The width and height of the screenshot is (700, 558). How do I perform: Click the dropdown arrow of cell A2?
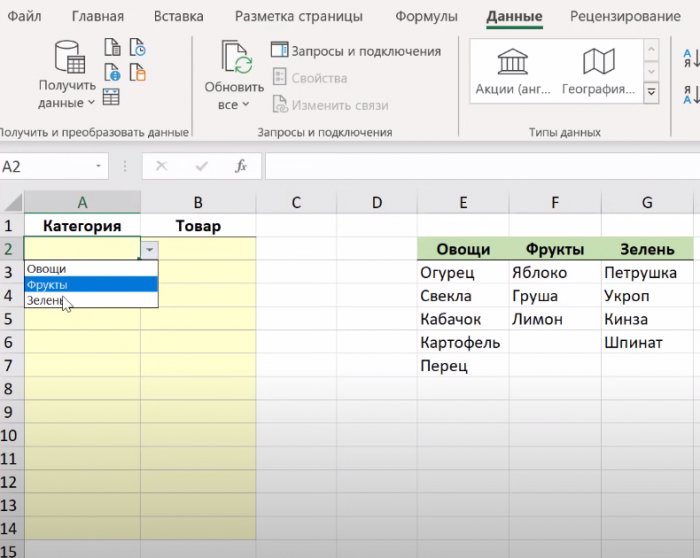point(150,250)
